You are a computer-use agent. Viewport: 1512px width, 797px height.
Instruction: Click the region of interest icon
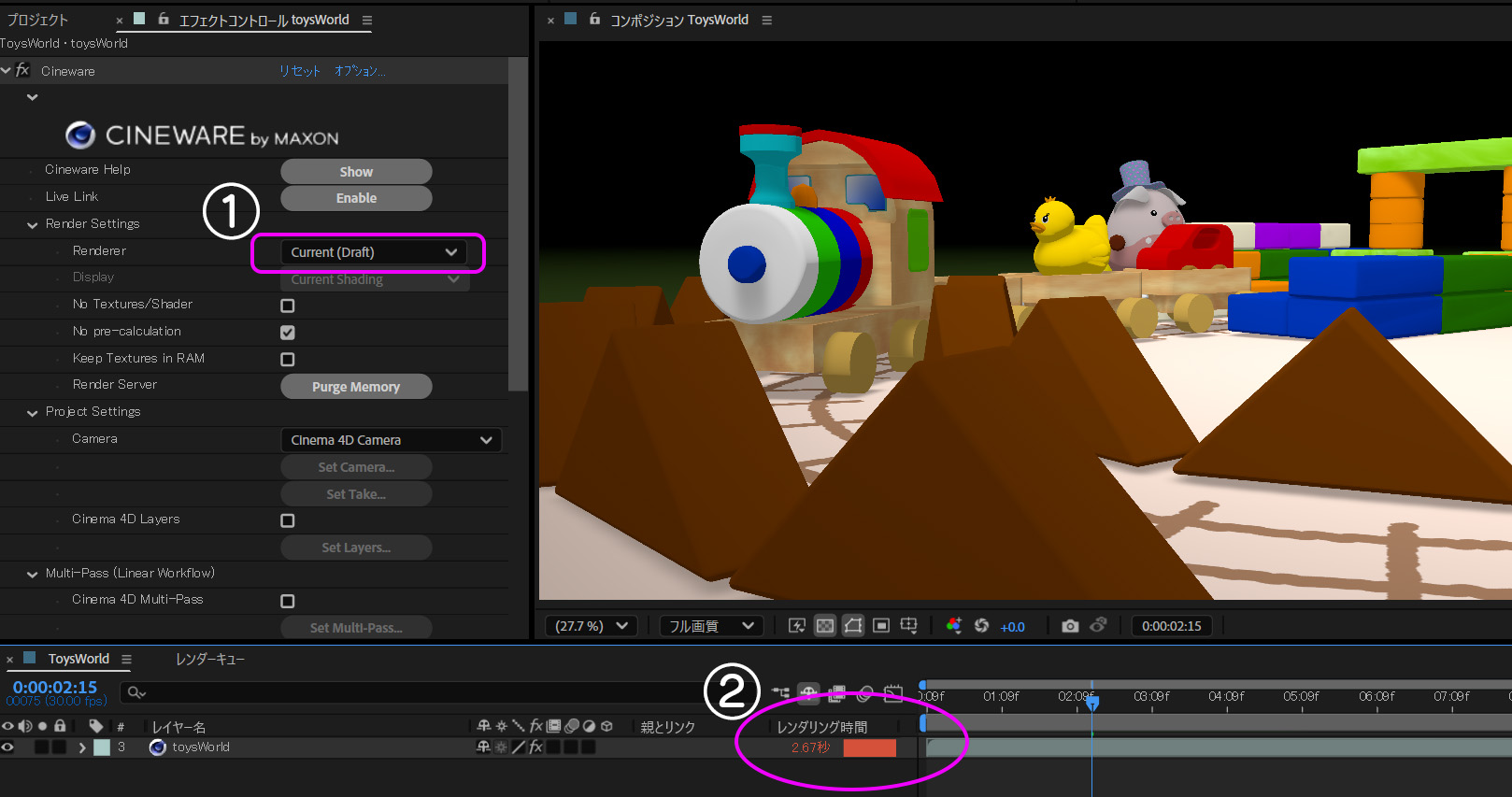pos(881,626)
